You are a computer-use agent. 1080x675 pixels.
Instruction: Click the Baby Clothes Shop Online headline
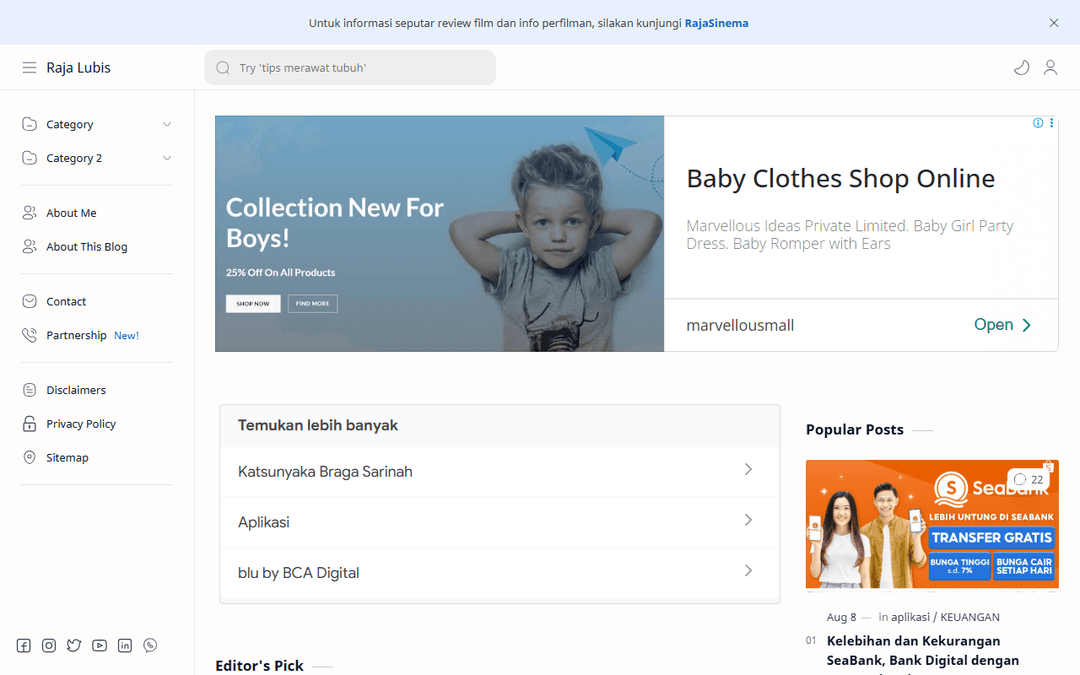pyautogui.click(x=840, y=178)
